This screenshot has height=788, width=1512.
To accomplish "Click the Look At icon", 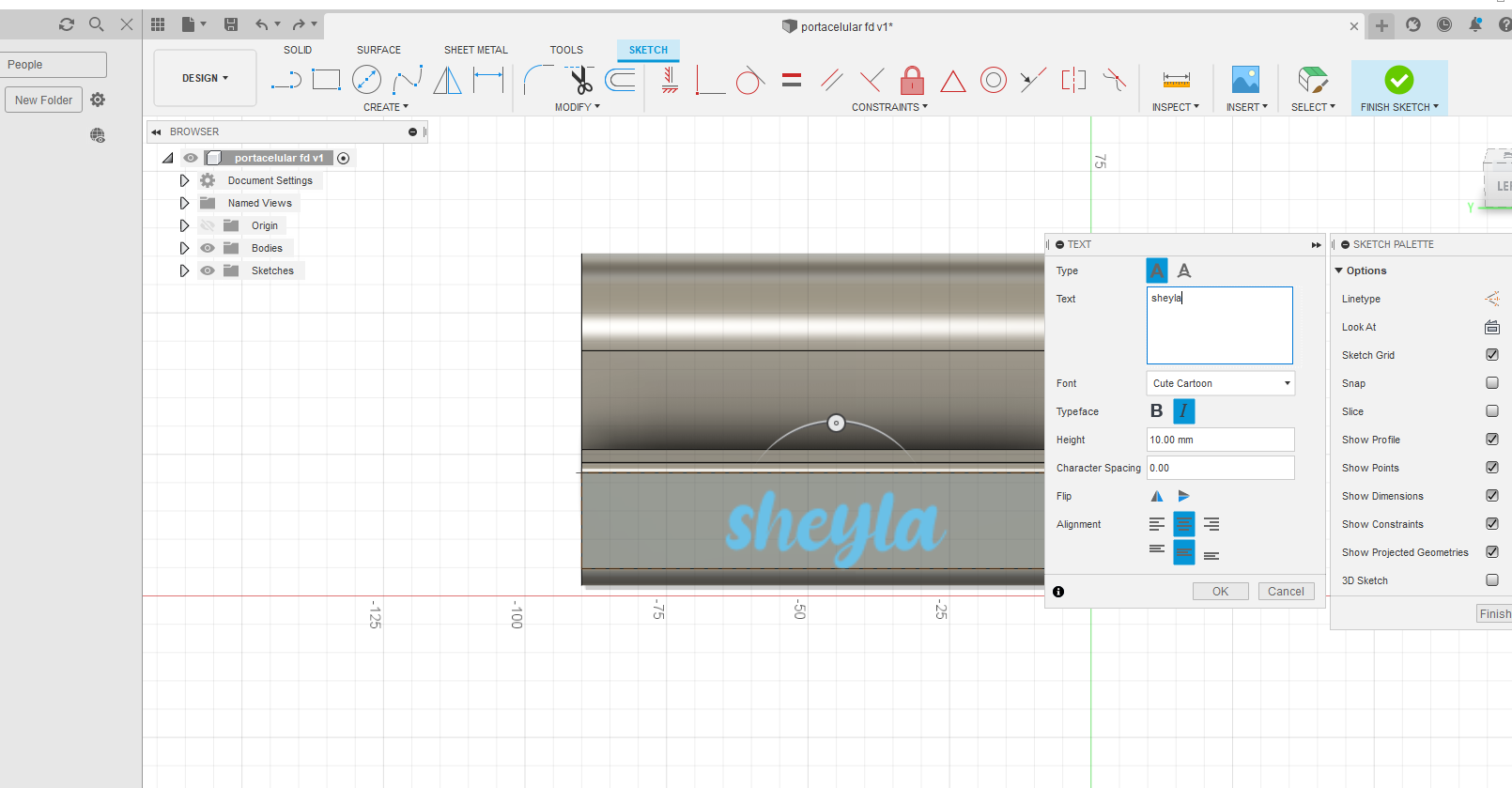I will 1492,327.
